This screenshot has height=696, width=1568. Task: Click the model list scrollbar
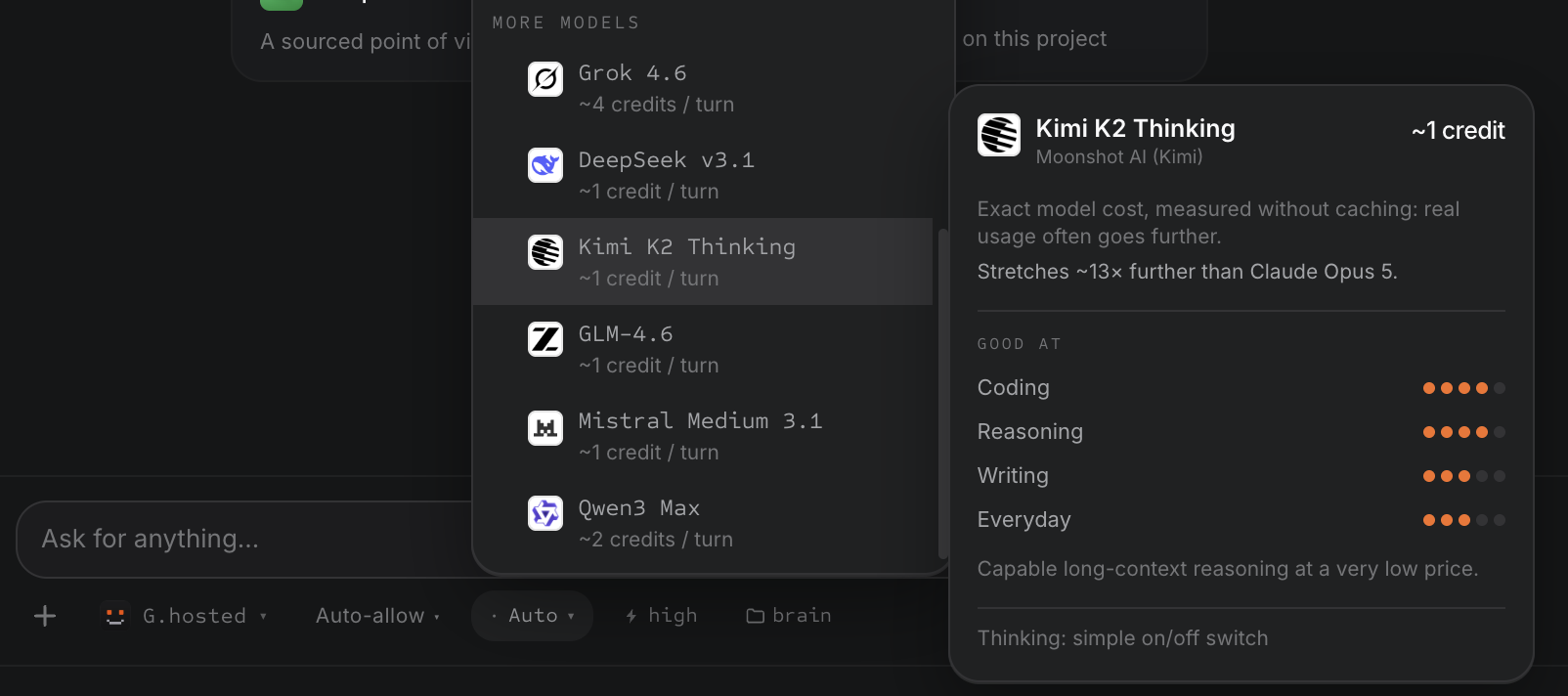[942, 394]
